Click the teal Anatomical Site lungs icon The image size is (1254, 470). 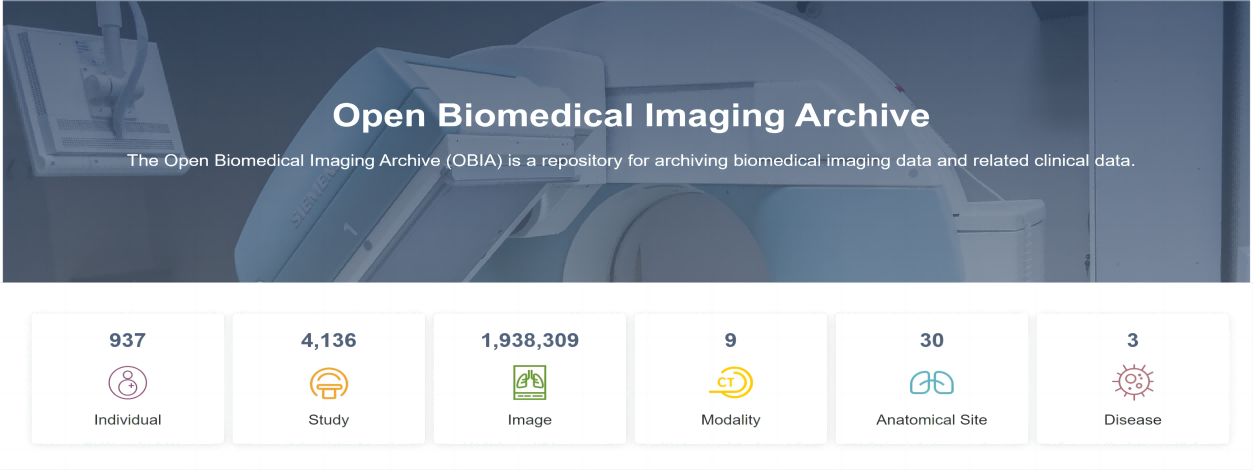point(931,382)
